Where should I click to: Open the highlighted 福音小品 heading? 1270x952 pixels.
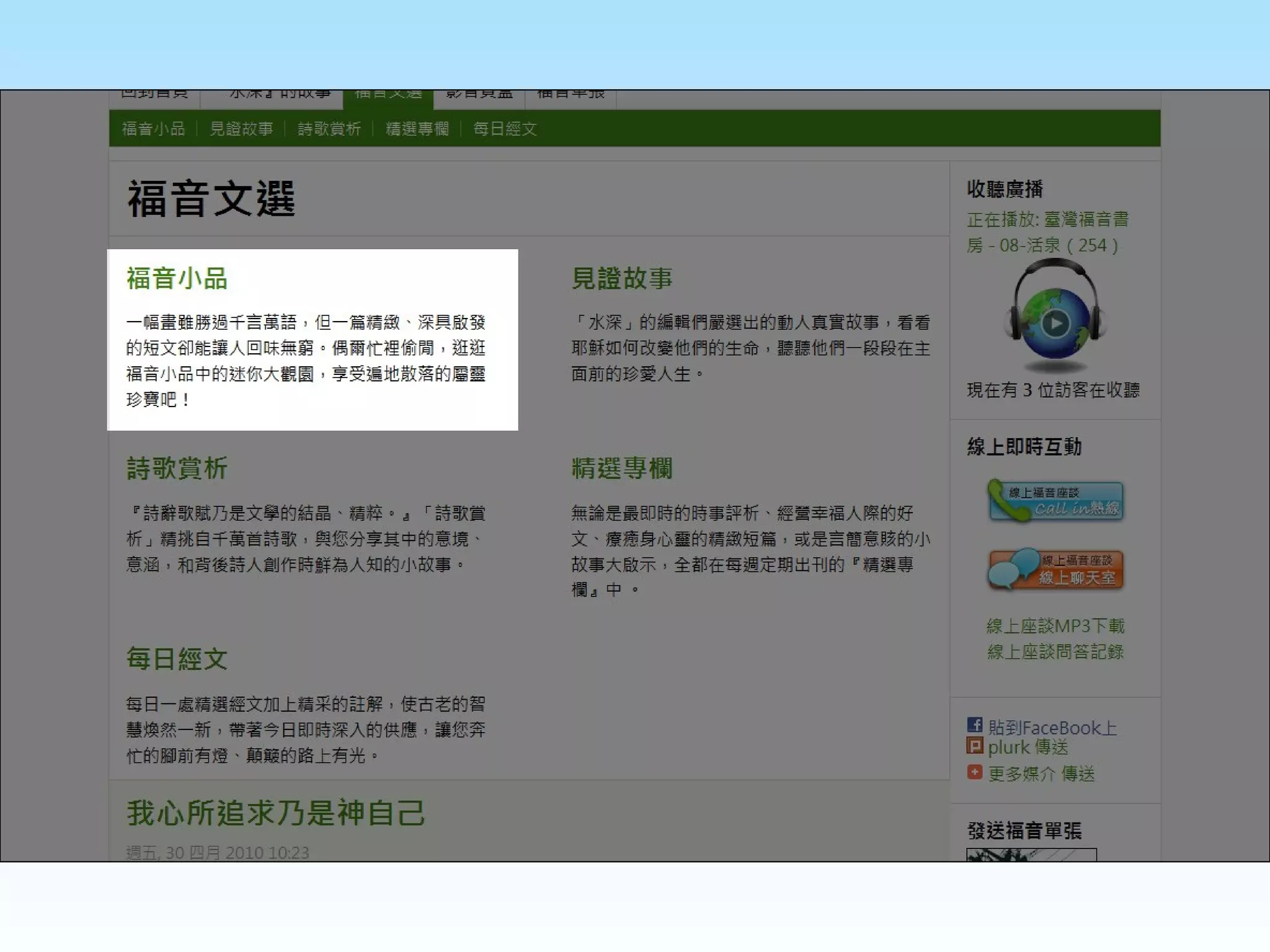(x=177, y=278)
